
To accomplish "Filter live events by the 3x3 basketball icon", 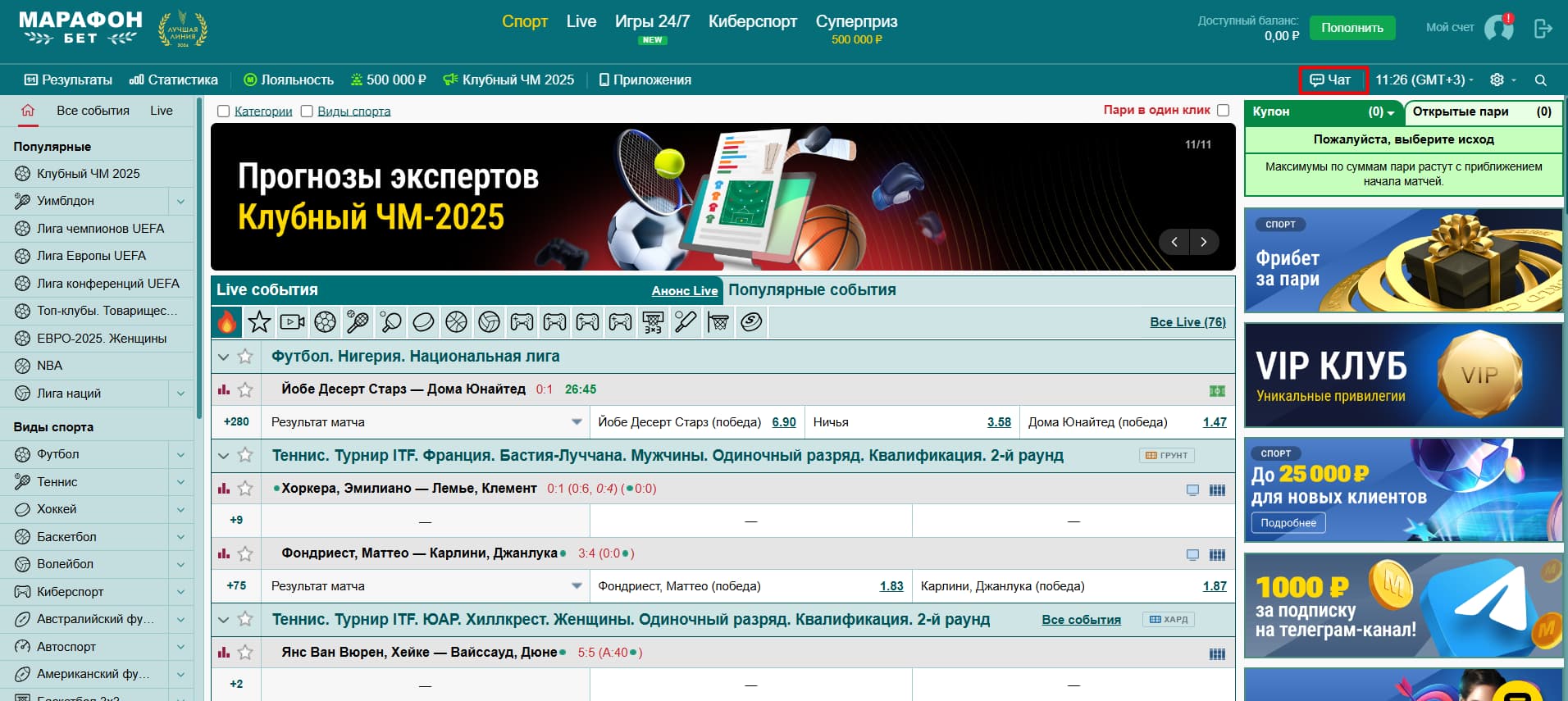I will 653,322.
